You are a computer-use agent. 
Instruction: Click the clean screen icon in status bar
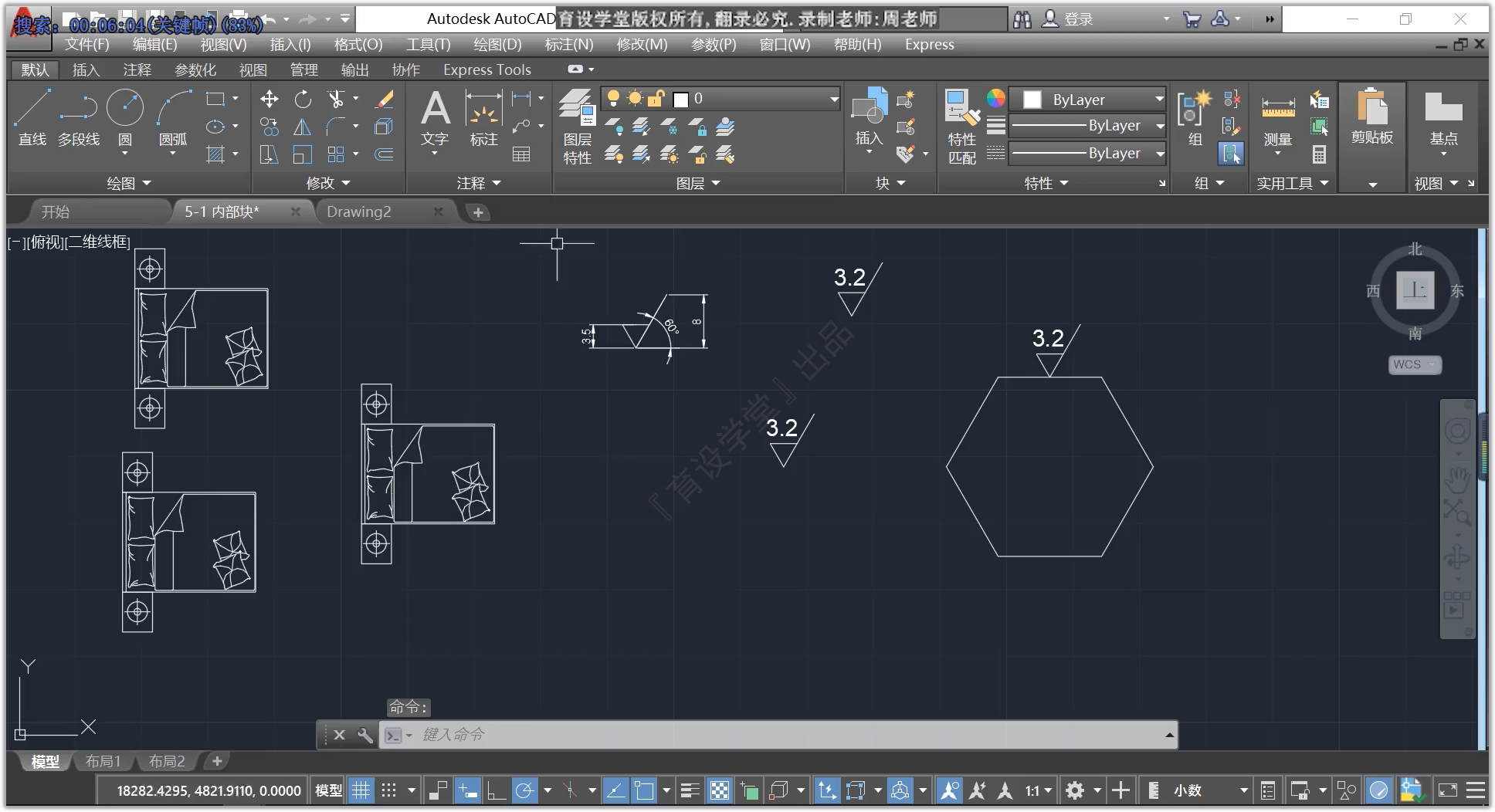point(1447,790)
